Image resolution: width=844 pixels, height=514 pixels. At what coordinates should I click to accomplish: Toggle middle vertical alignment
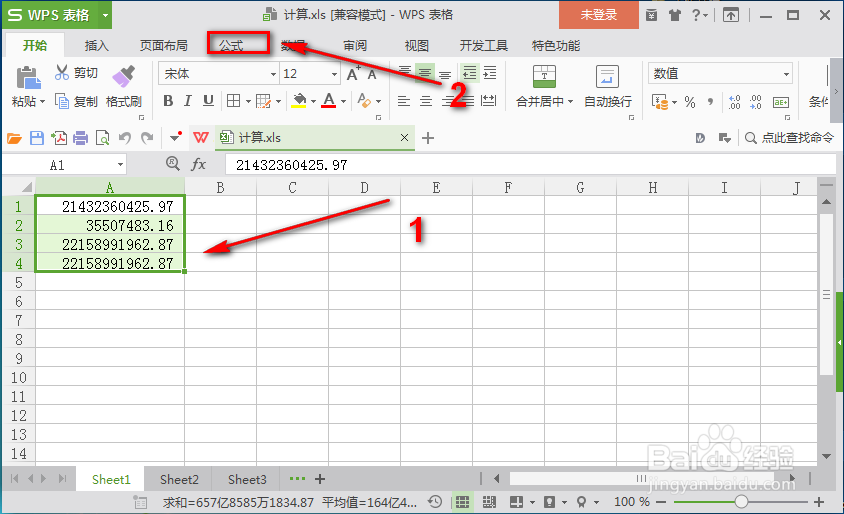425,73
